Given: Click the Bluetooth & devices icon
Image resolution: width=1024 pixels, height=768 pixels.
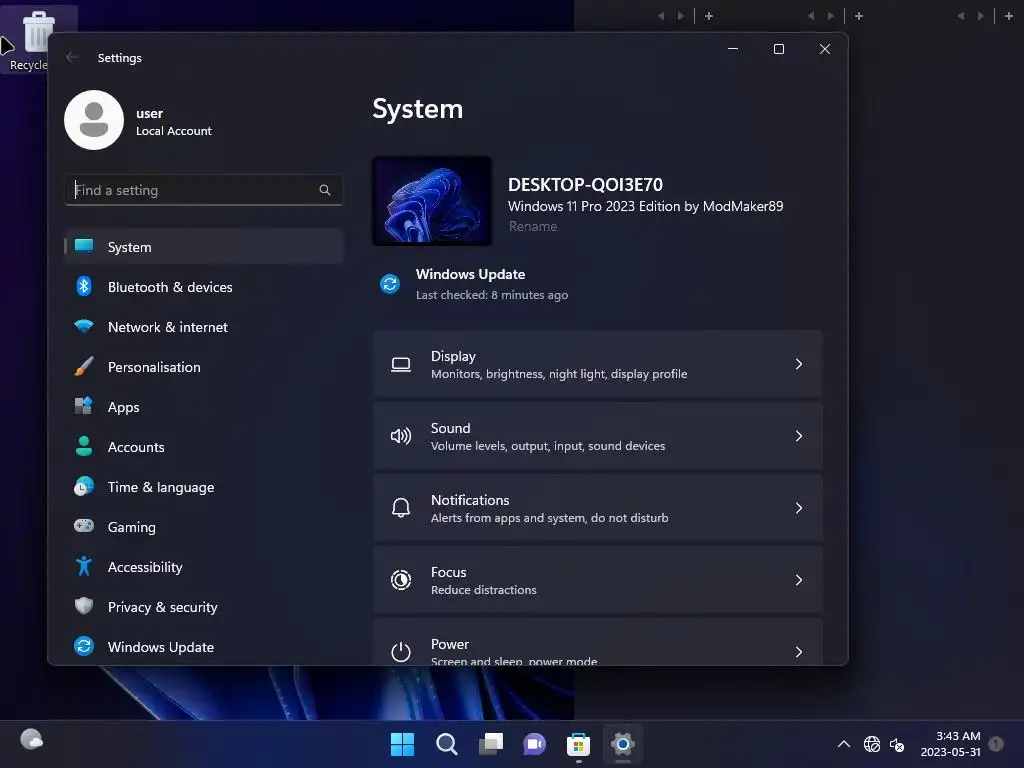Looking at the screenshot, I should 84,286.
